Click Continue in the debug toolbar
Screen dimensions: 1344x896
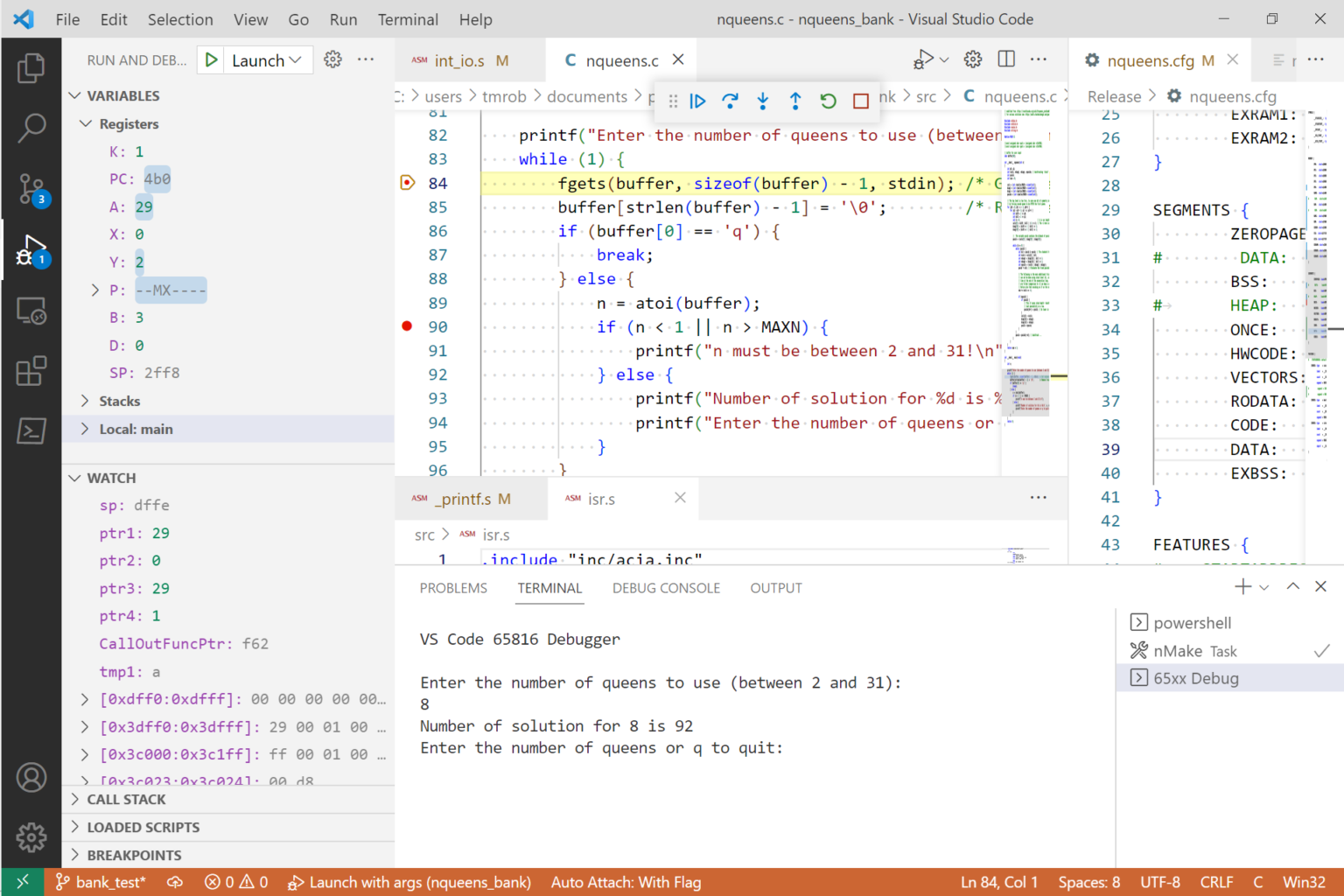697,101
